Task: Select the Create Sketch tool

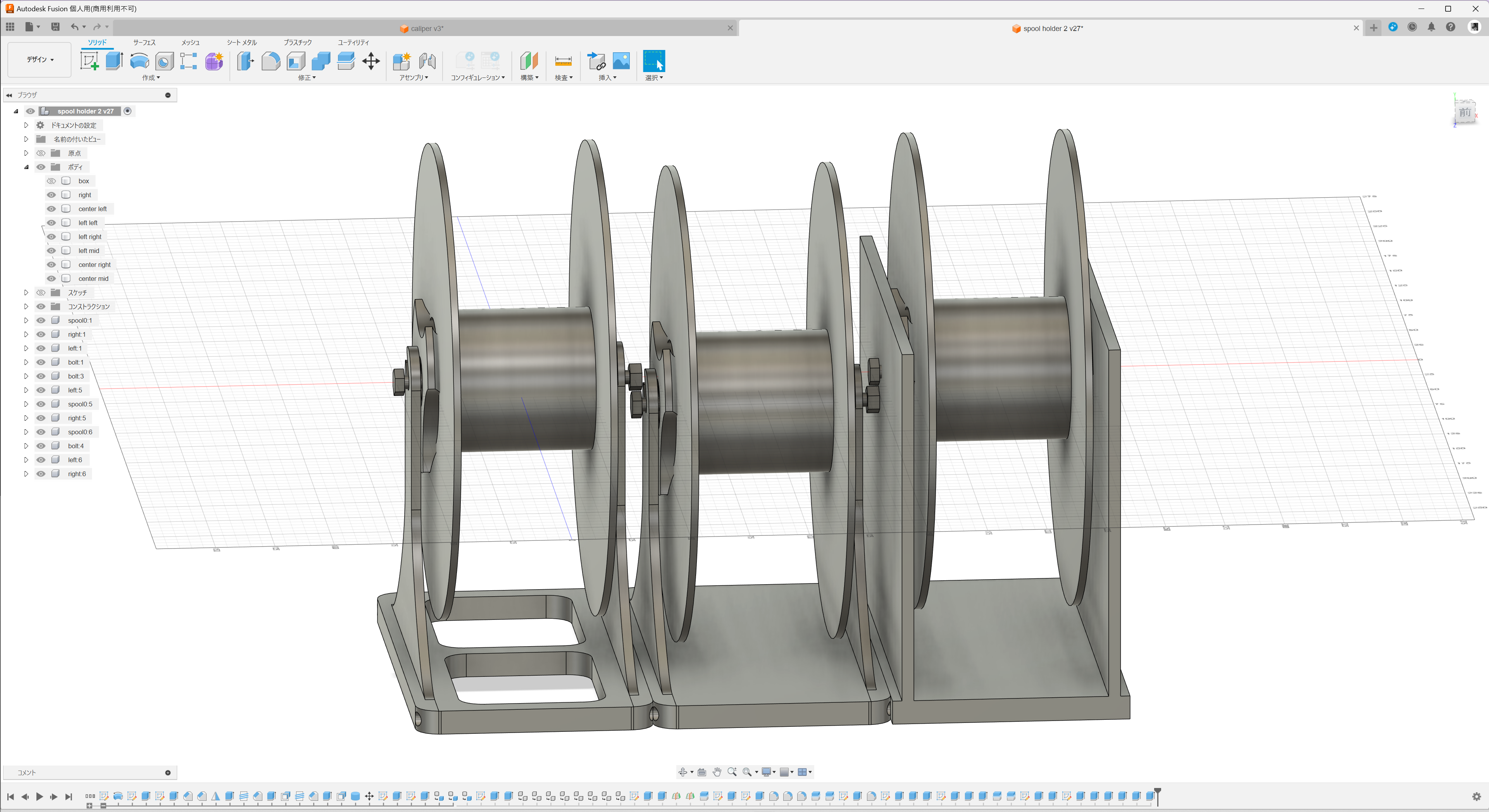Action: (89, 61)
